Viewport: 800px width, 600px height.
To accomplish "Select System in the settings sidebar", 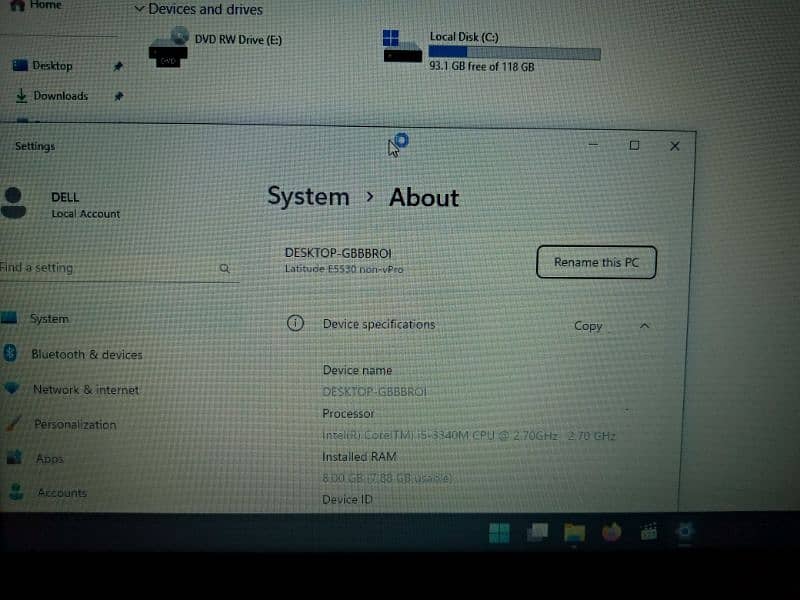I will coord(49,318).
